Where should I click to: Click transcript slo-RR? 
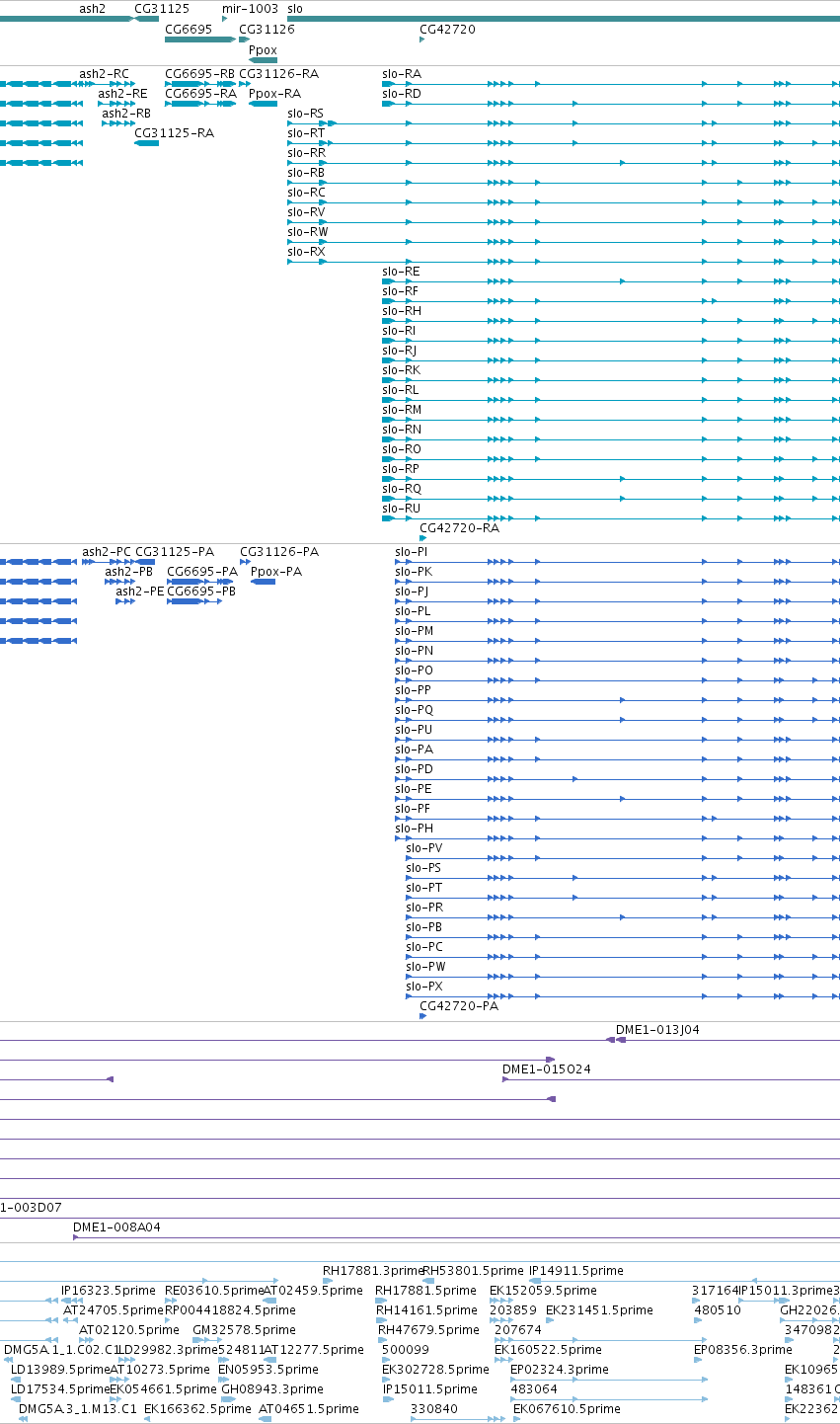tap(306, 153)
